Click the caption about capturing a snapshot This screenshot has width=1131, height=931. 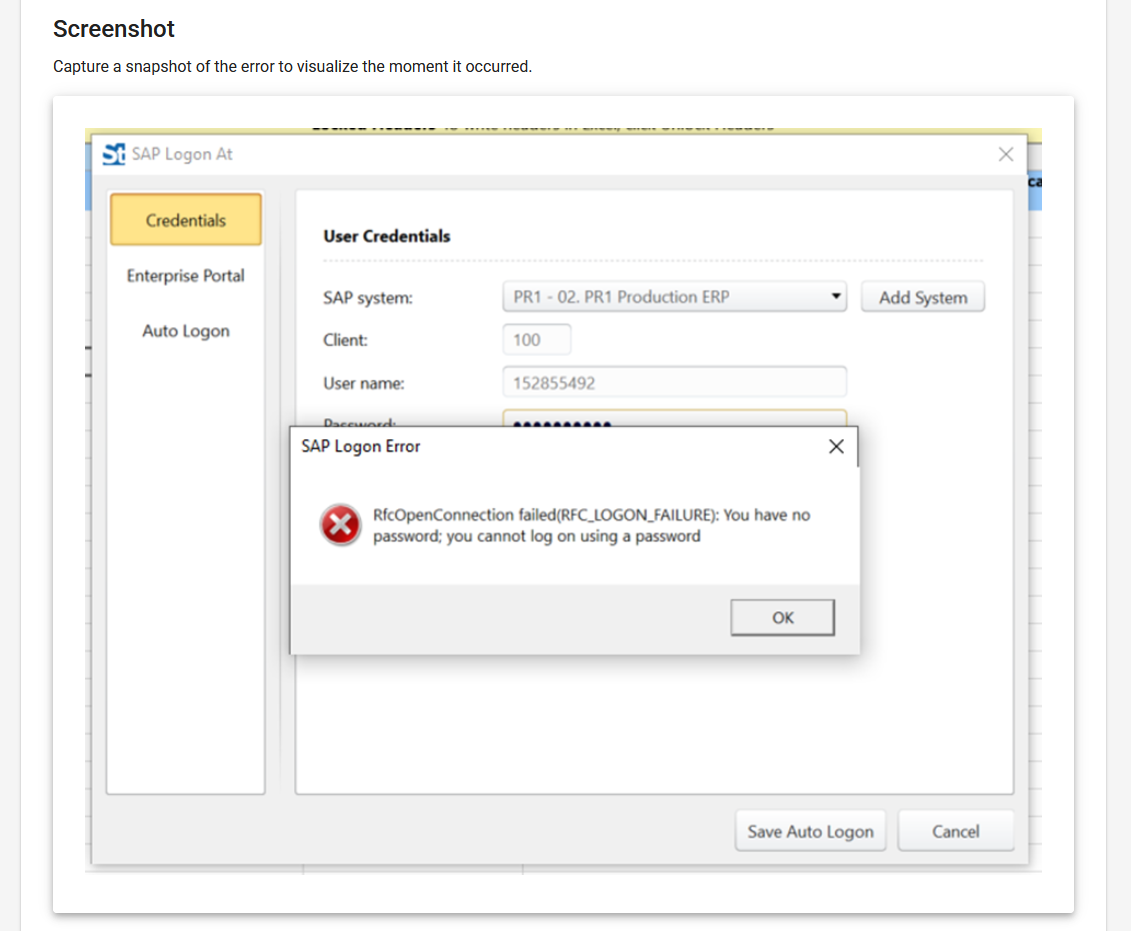292,68
